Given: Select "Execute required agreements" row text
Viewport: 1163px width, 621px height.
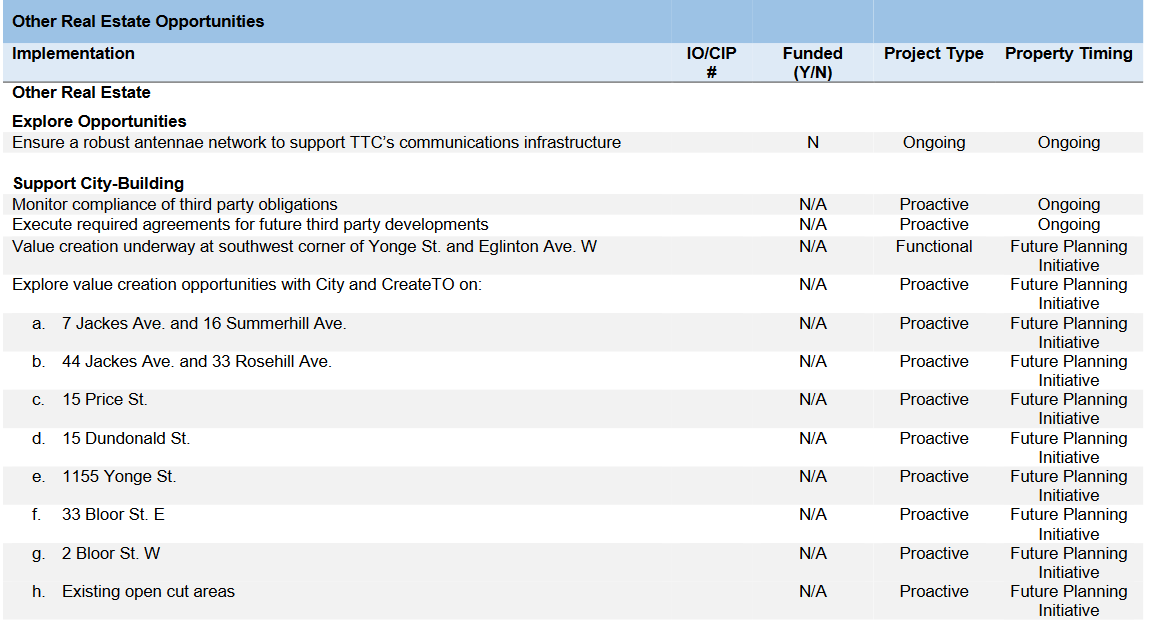Looking at the screenshot, I should 250,224.
